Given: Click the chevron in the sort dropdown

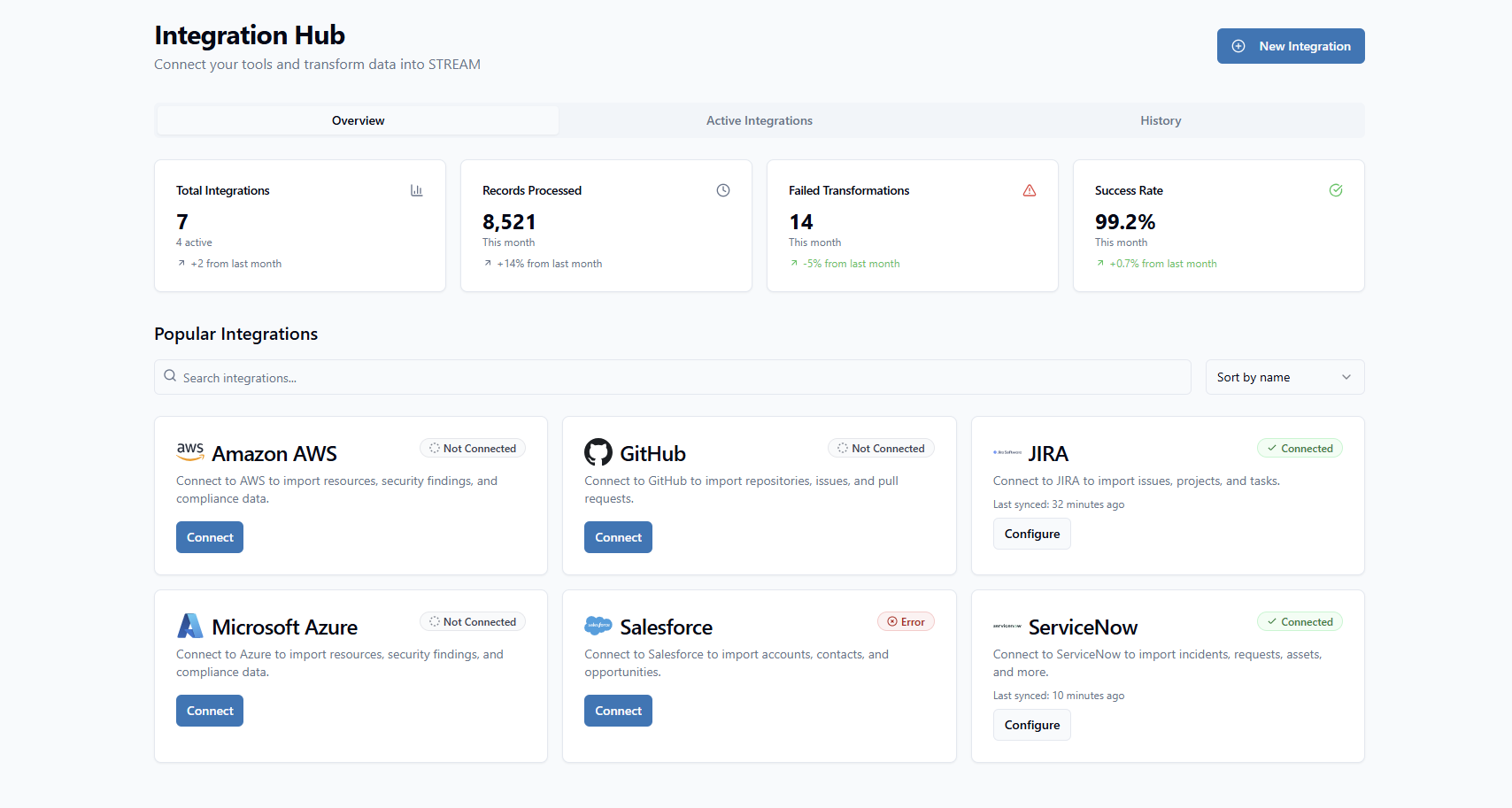Looking at the screenshot, I should (1346, 377).
